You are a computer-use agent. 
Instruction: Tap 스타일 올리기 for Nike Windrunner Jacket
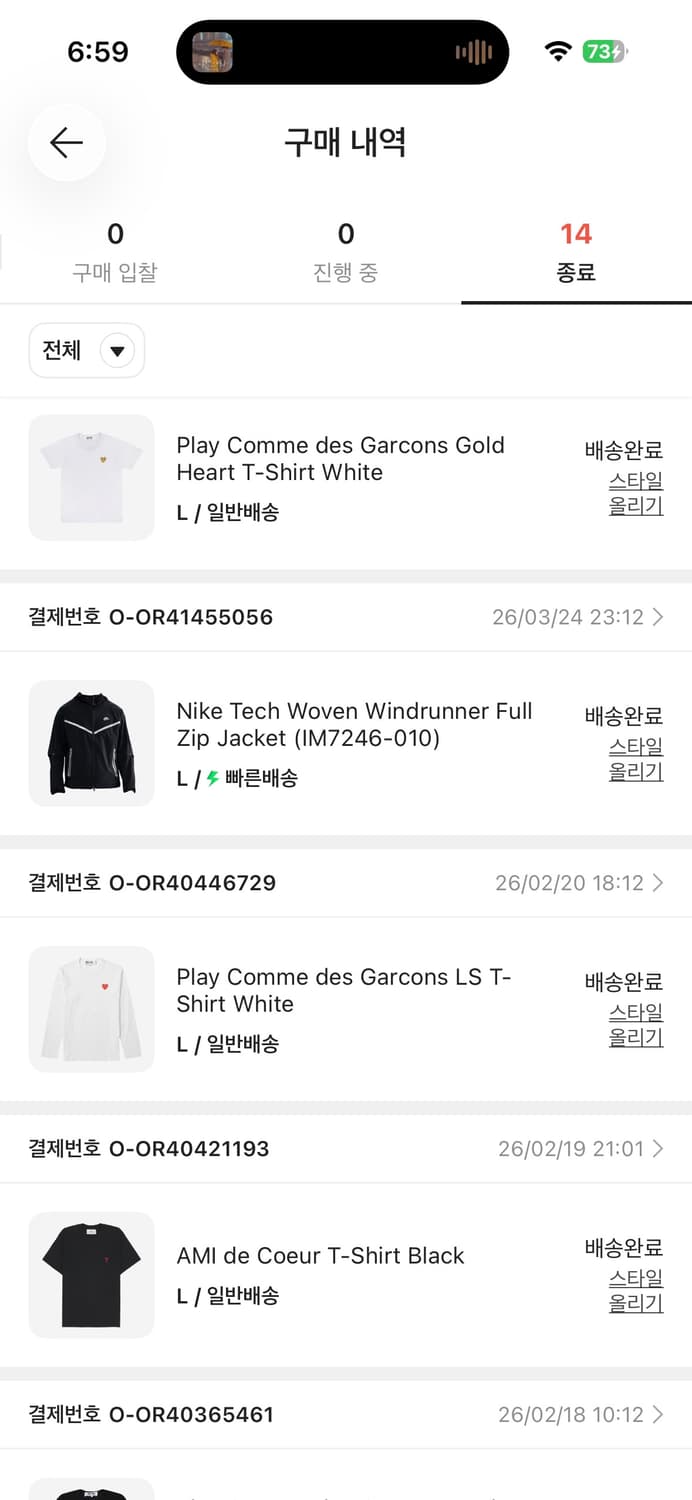point(636,759)
